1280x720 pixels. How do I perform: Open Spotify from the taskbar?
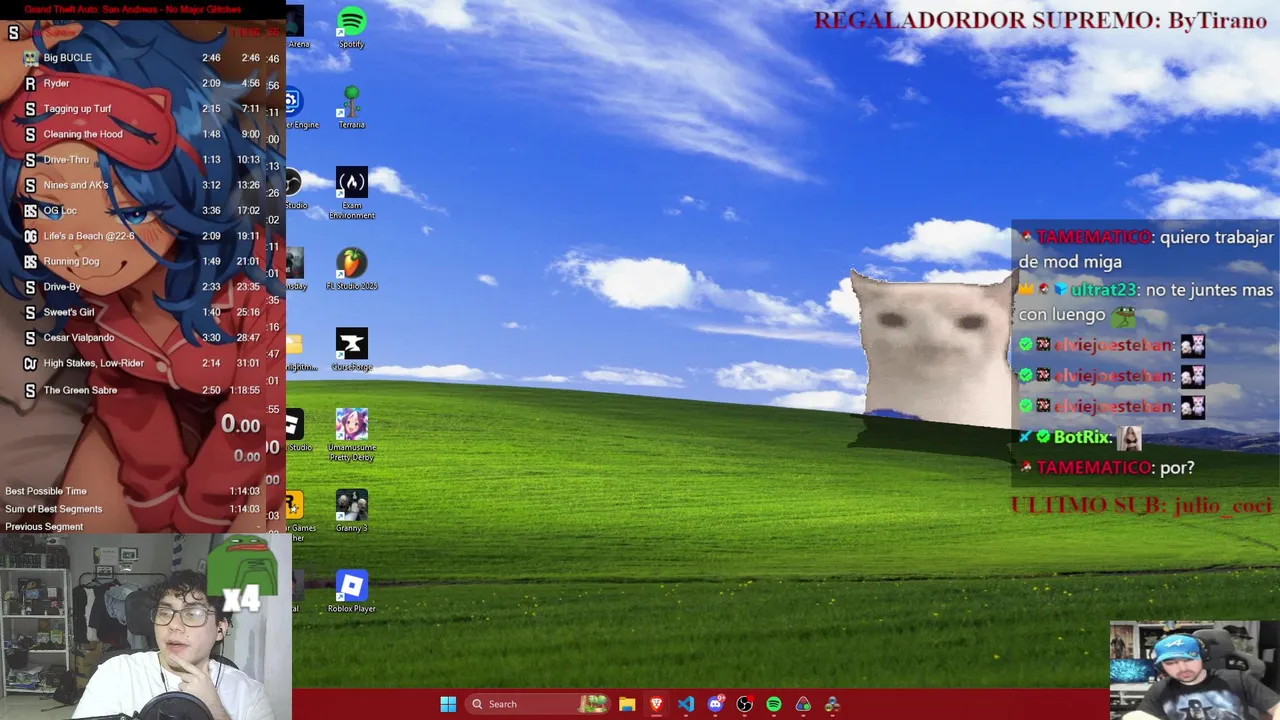[774, 704]
